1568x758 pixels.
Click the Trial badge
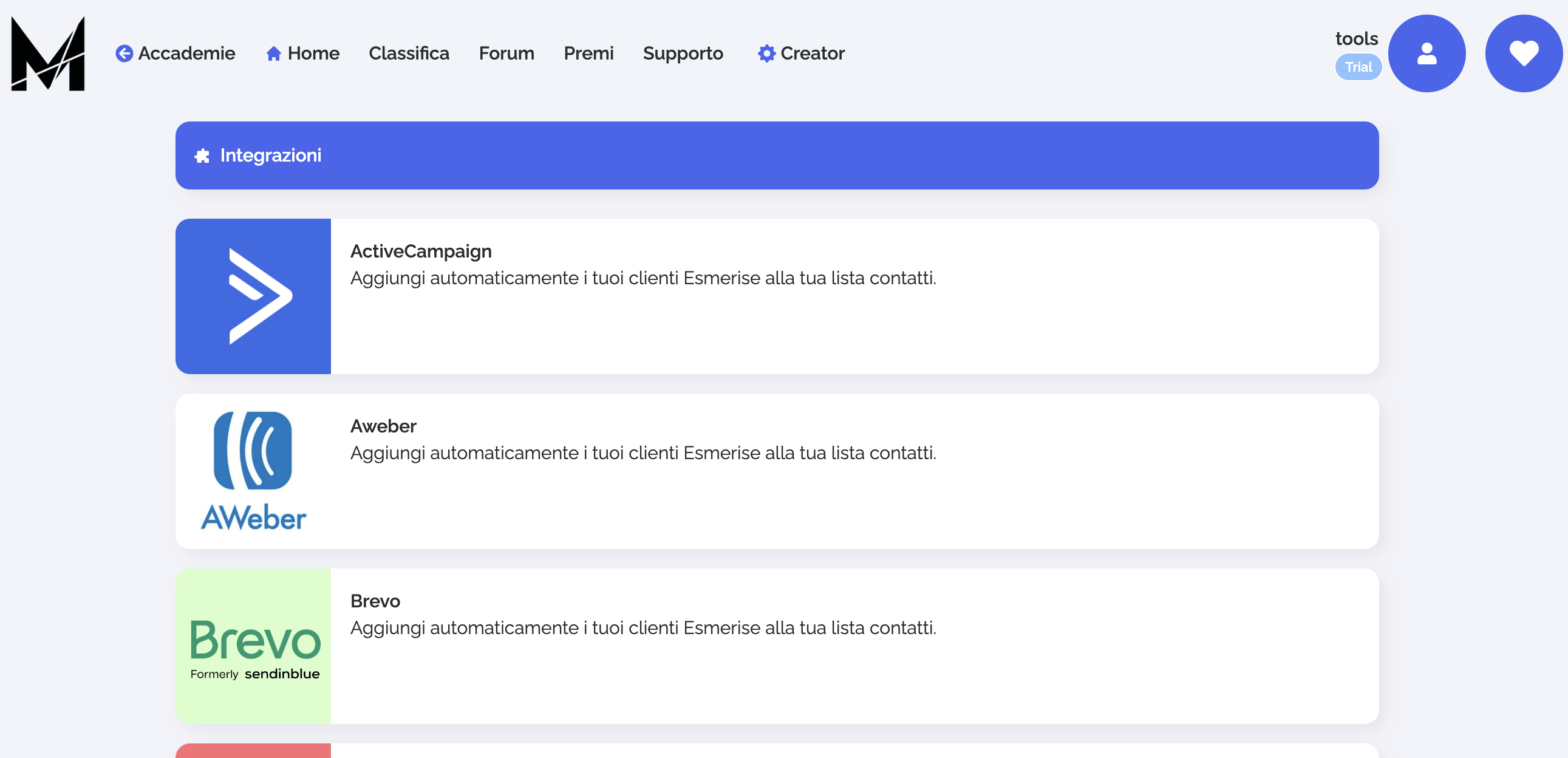(1358, 67)
